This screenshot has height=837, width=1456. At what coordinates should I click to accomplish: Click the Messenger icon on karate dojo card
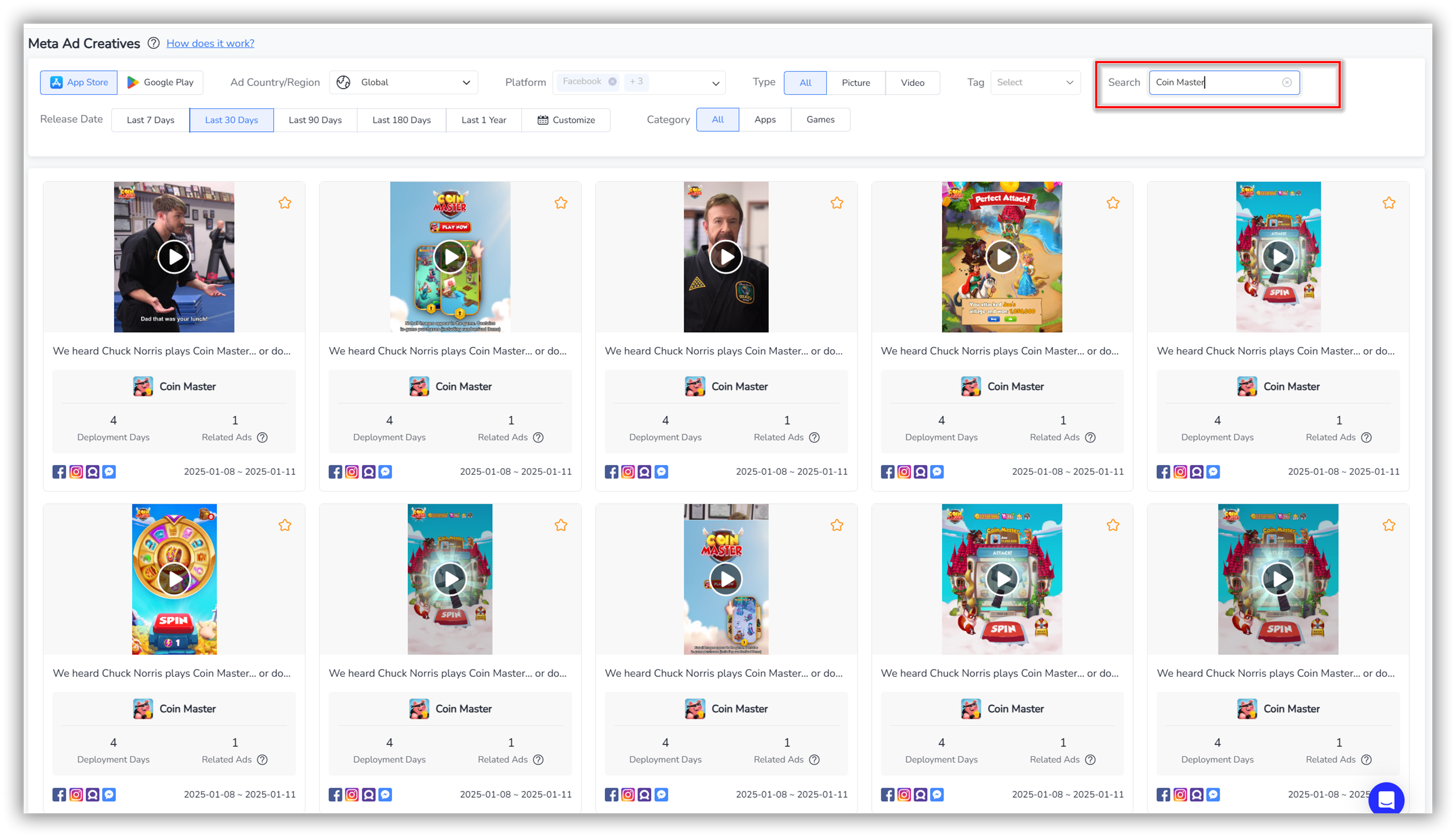[x=109, y=472]
